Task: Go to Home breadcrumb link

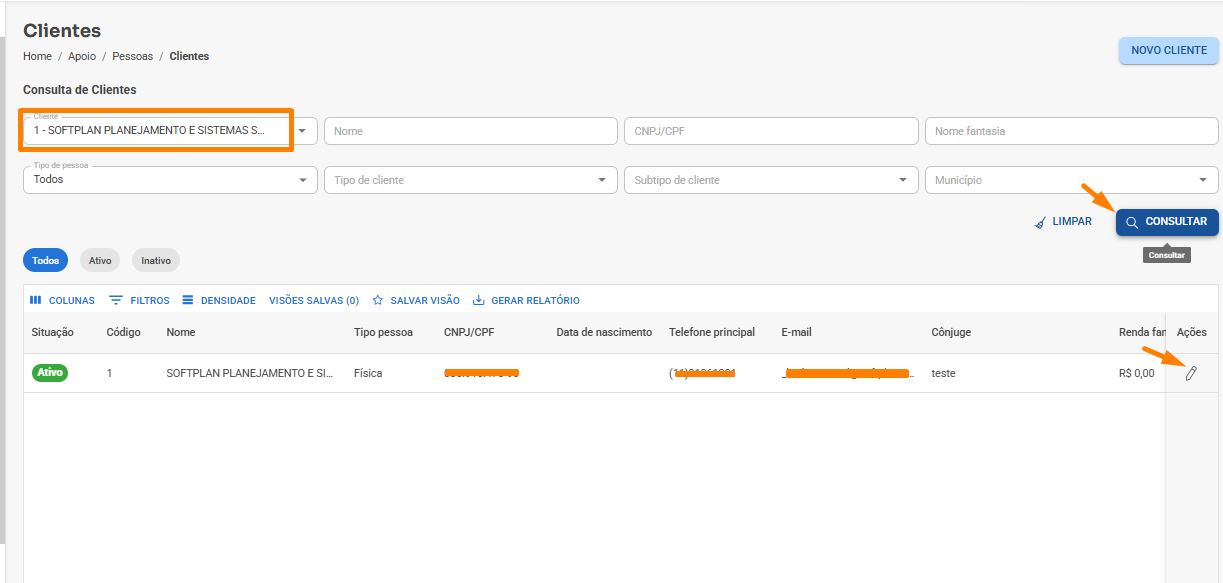Action: pos(37,56)
